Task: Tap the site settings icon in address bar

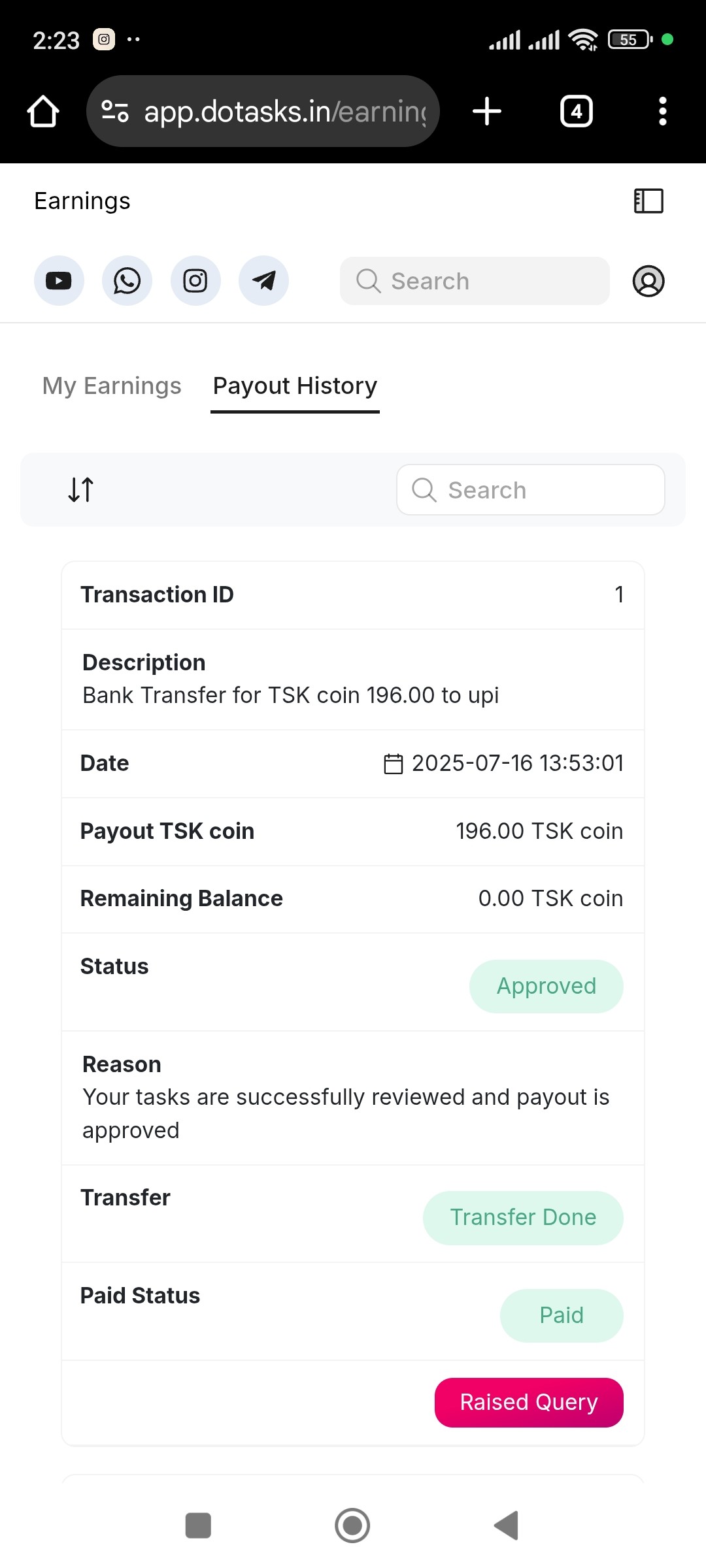Action: pyautogui.click(x=115, y=111)
